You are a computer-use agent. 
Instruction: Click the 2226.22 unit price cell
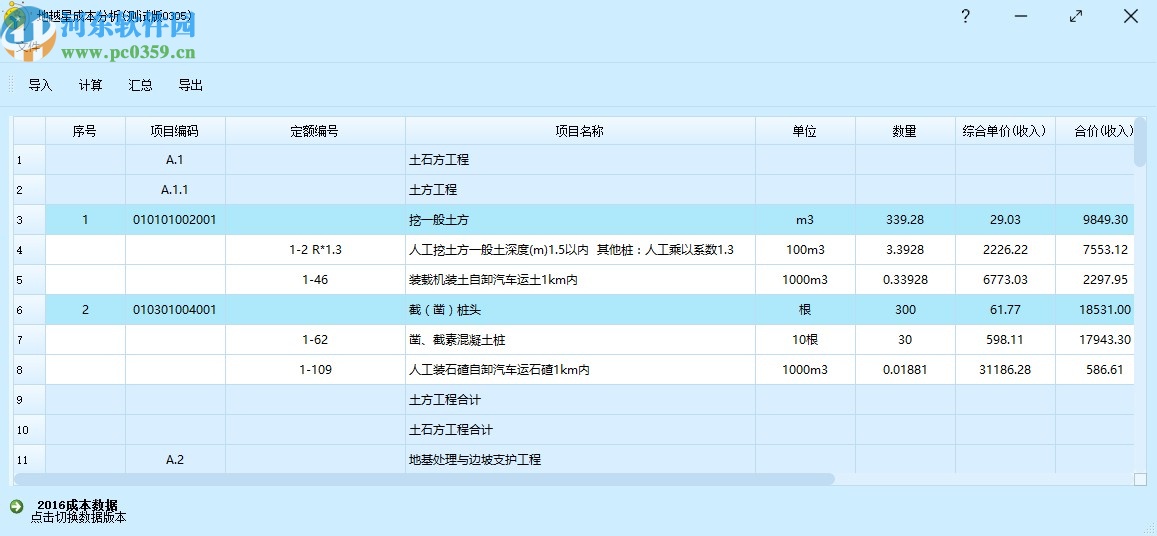tap(1005, 250)
